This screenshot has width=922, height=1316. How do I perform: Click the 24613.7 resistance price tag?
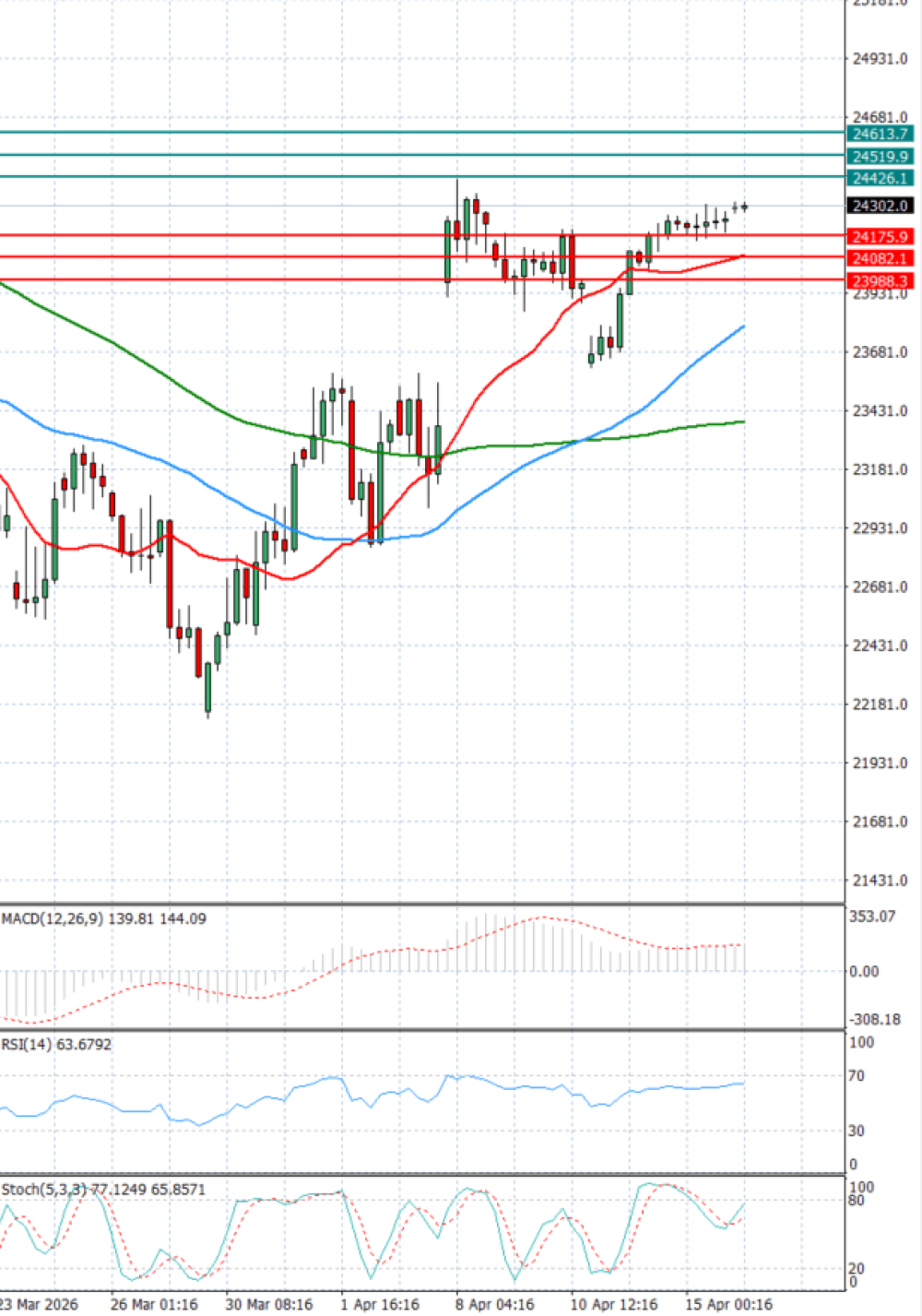881,135
